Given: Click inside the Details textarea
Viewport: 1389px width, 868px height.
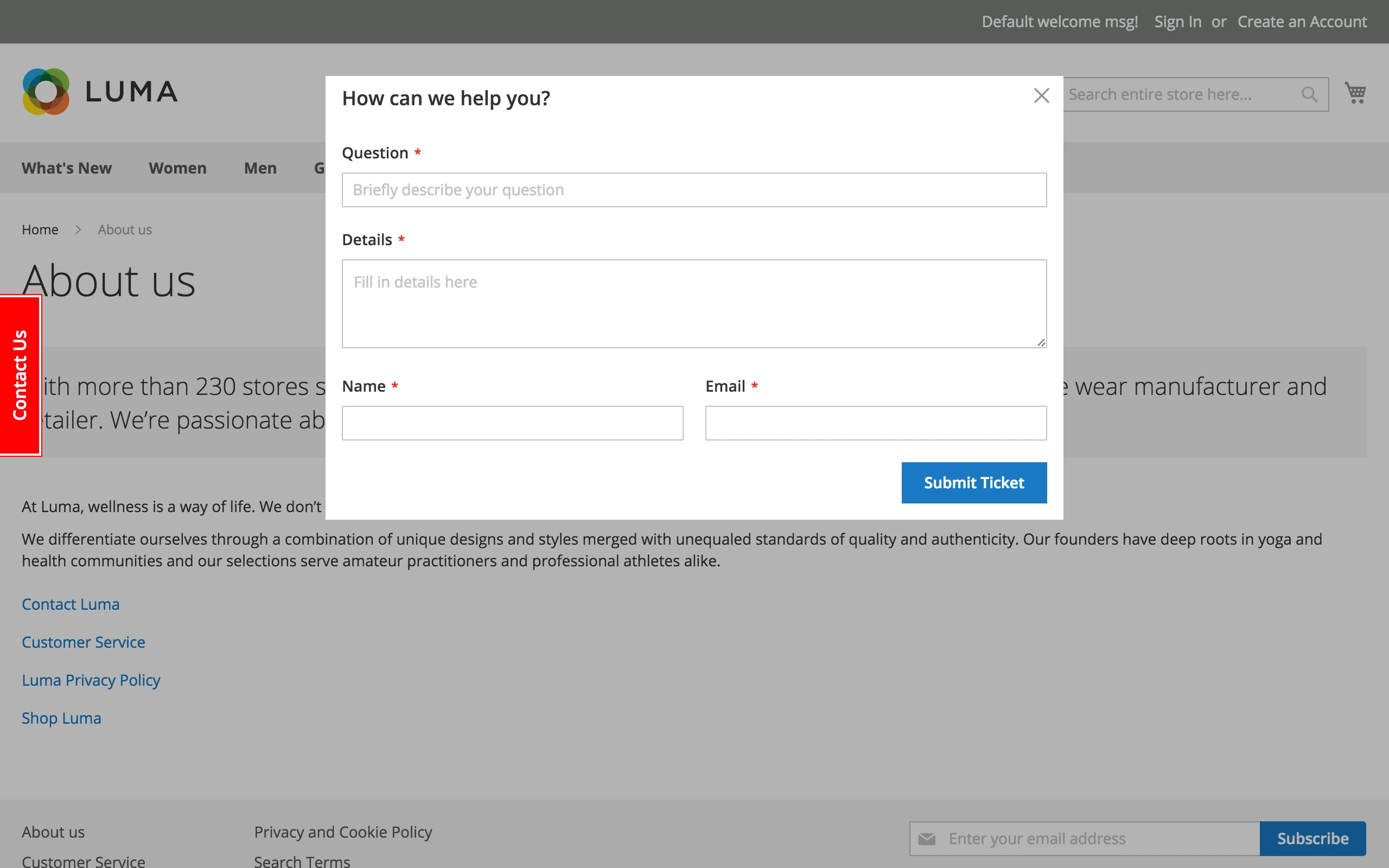Looking at the screenshot, I should coord(693,303).
